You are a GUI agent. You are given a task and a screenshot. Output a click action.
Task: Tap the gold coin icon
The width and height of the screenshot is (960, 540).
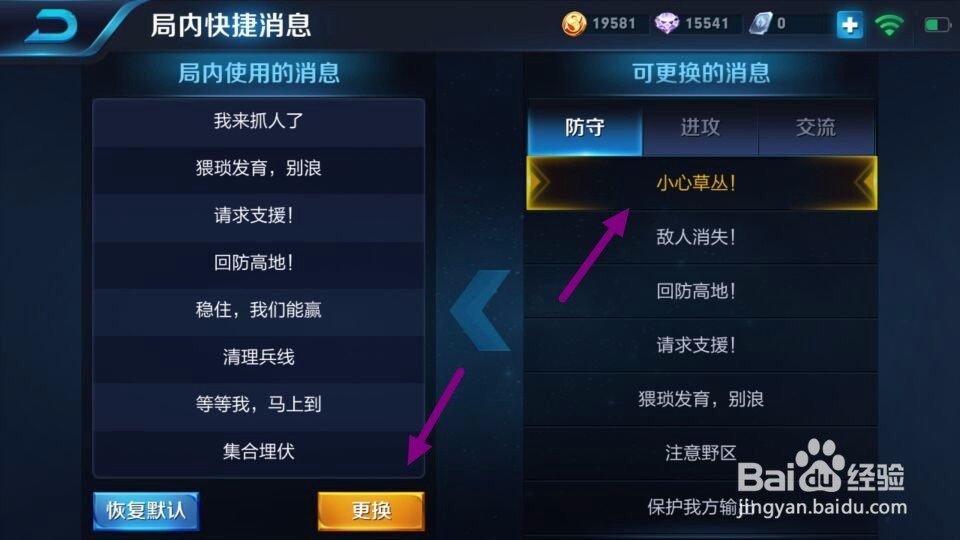(x=574, y=24)
